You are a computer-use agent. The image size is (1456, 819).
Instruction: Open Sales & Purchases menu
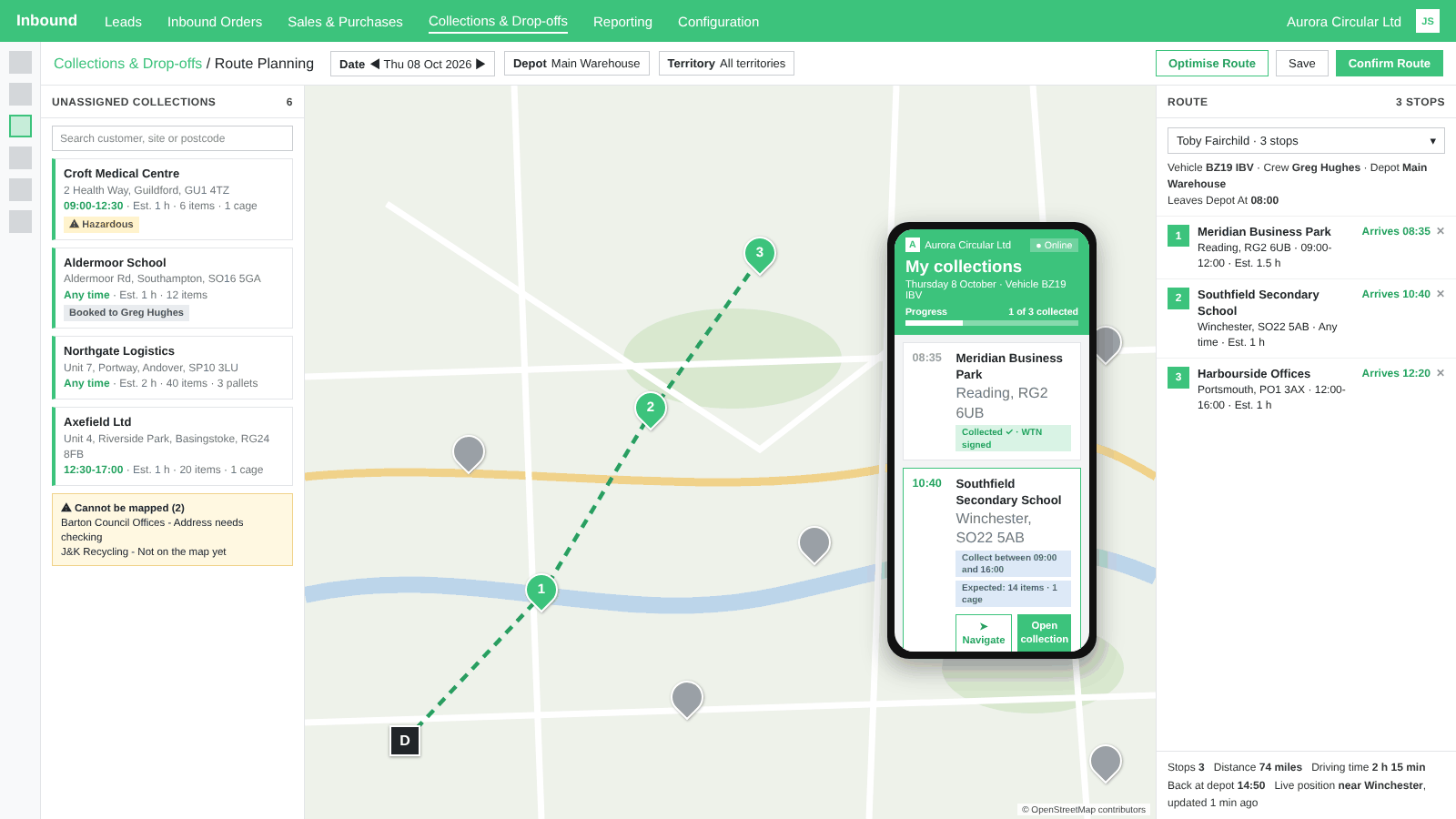345,22
